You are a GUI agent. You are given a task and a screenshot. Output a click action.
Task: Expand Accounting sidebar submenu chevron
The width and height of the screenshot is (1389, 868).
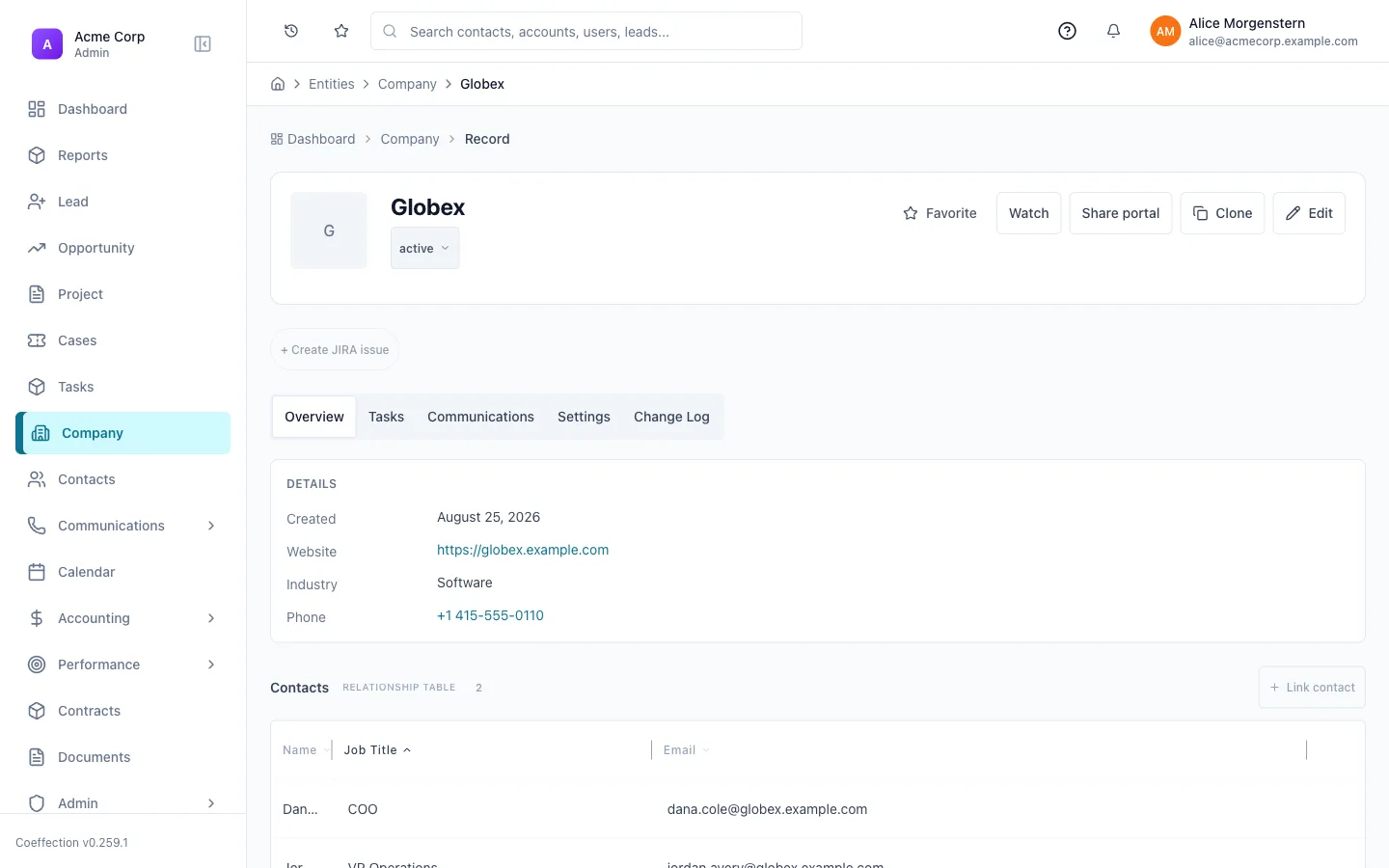(211, 618)
